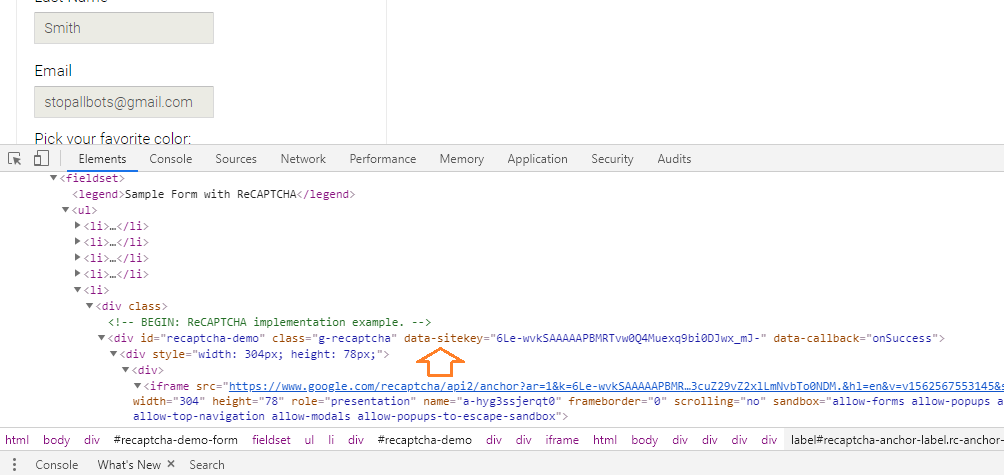Viewport: 1004px width, 475px height.
Task: Open the Search tab in the drawer
Action: [207, 465]
